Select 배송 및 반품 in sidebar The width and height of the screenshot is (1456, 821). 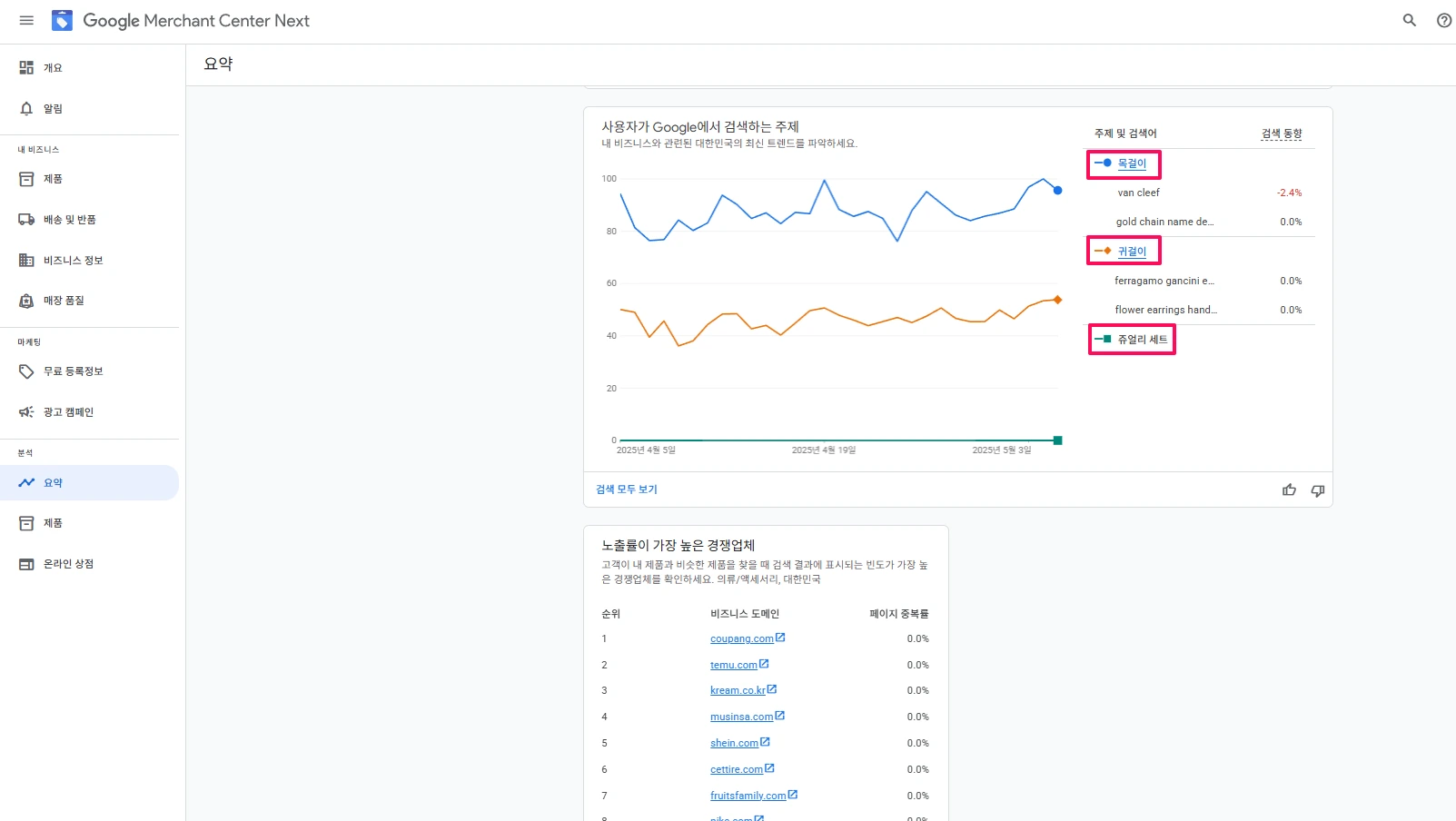69,220
